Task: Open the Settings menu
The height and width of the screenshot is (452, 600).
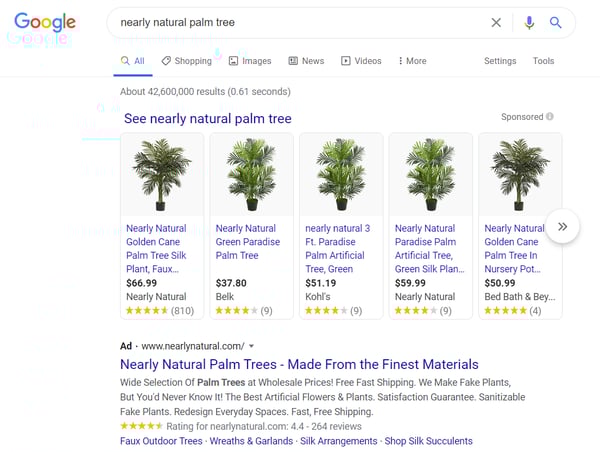Action: (500, 61)
